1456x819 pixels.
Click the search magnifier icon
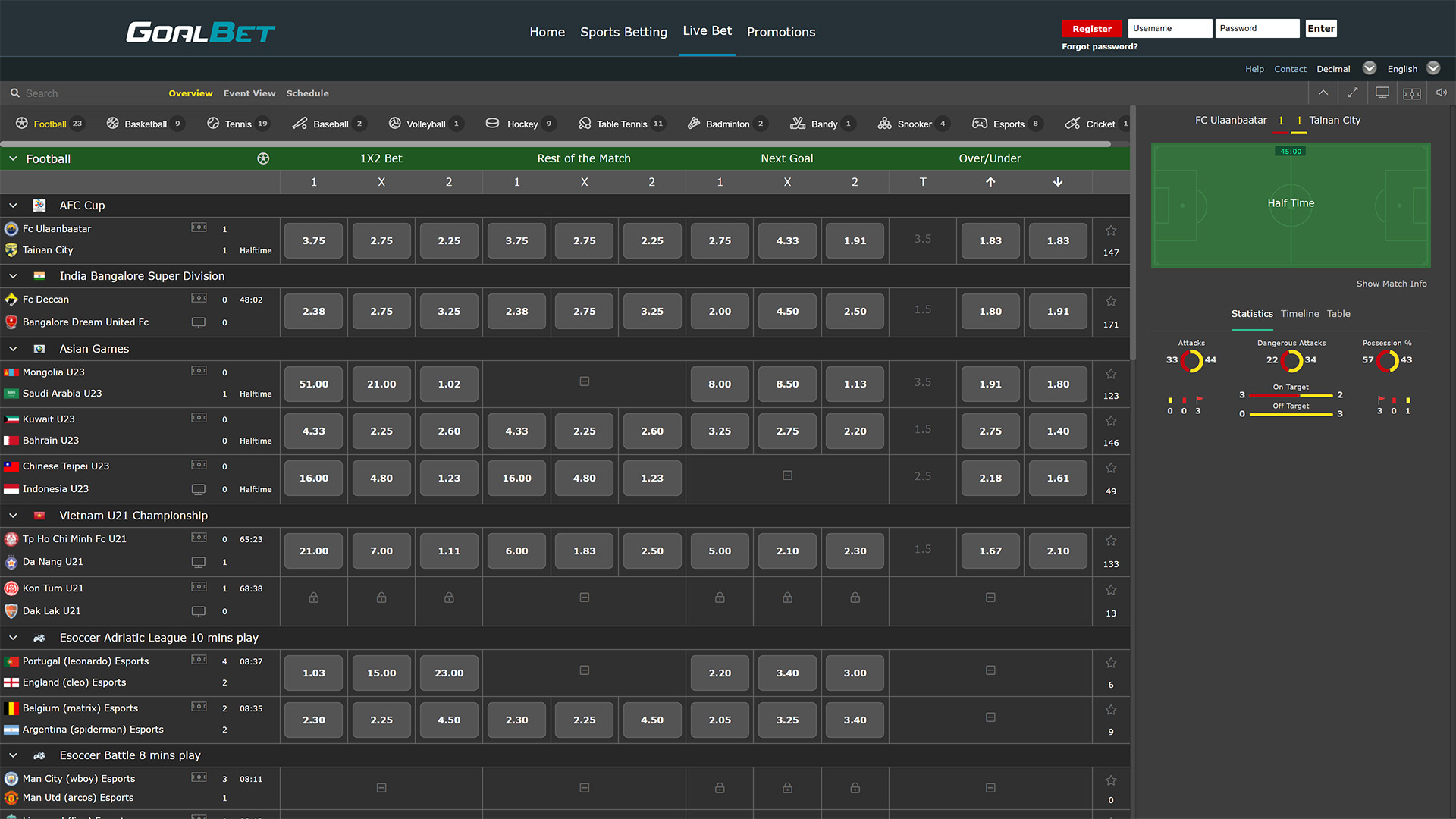14,93
